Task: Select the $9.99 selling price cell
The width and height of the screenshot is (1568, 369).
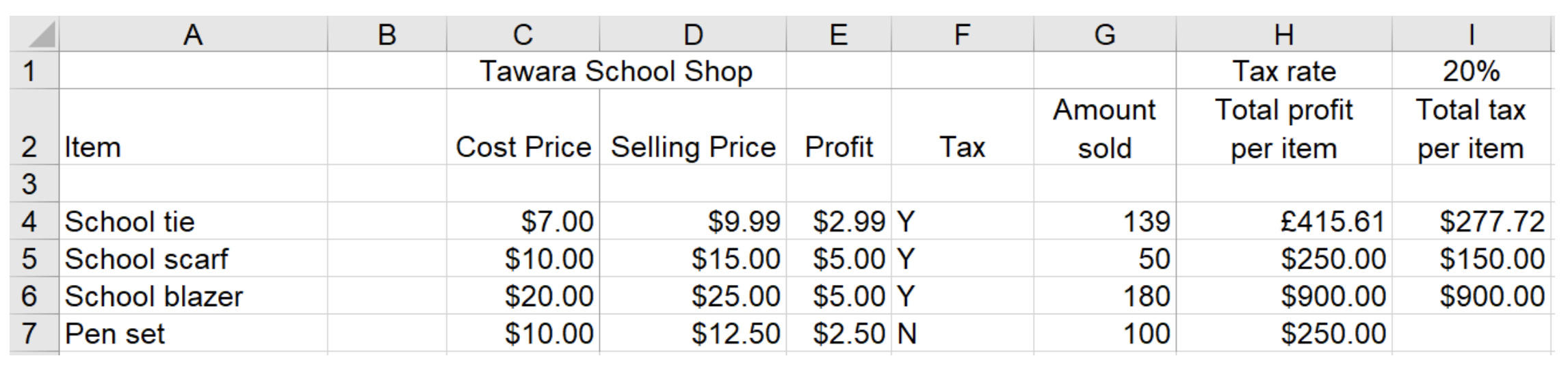Action: (x=693, y=221)
